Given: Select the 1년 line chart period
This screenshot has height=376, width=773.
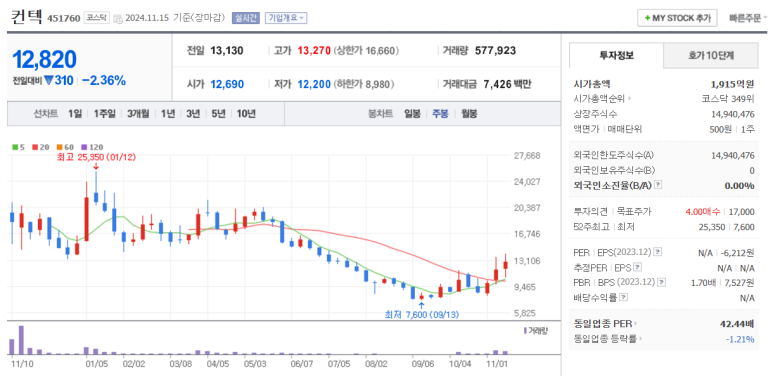Looking at the screenshot, I should click(168, 114).
